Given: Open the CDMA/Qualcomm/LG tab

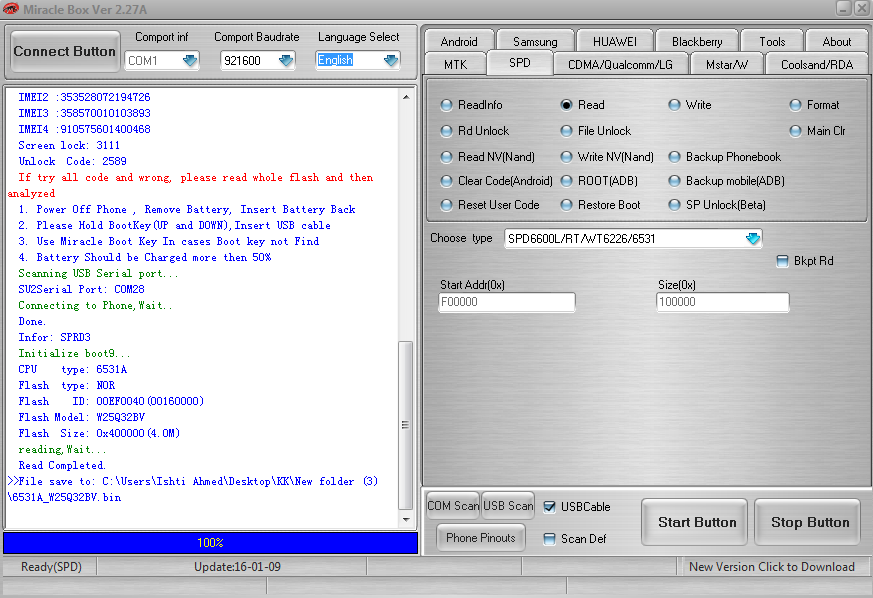Looking at the screenshot, I should pyautogui.click(x=620, y=65).
